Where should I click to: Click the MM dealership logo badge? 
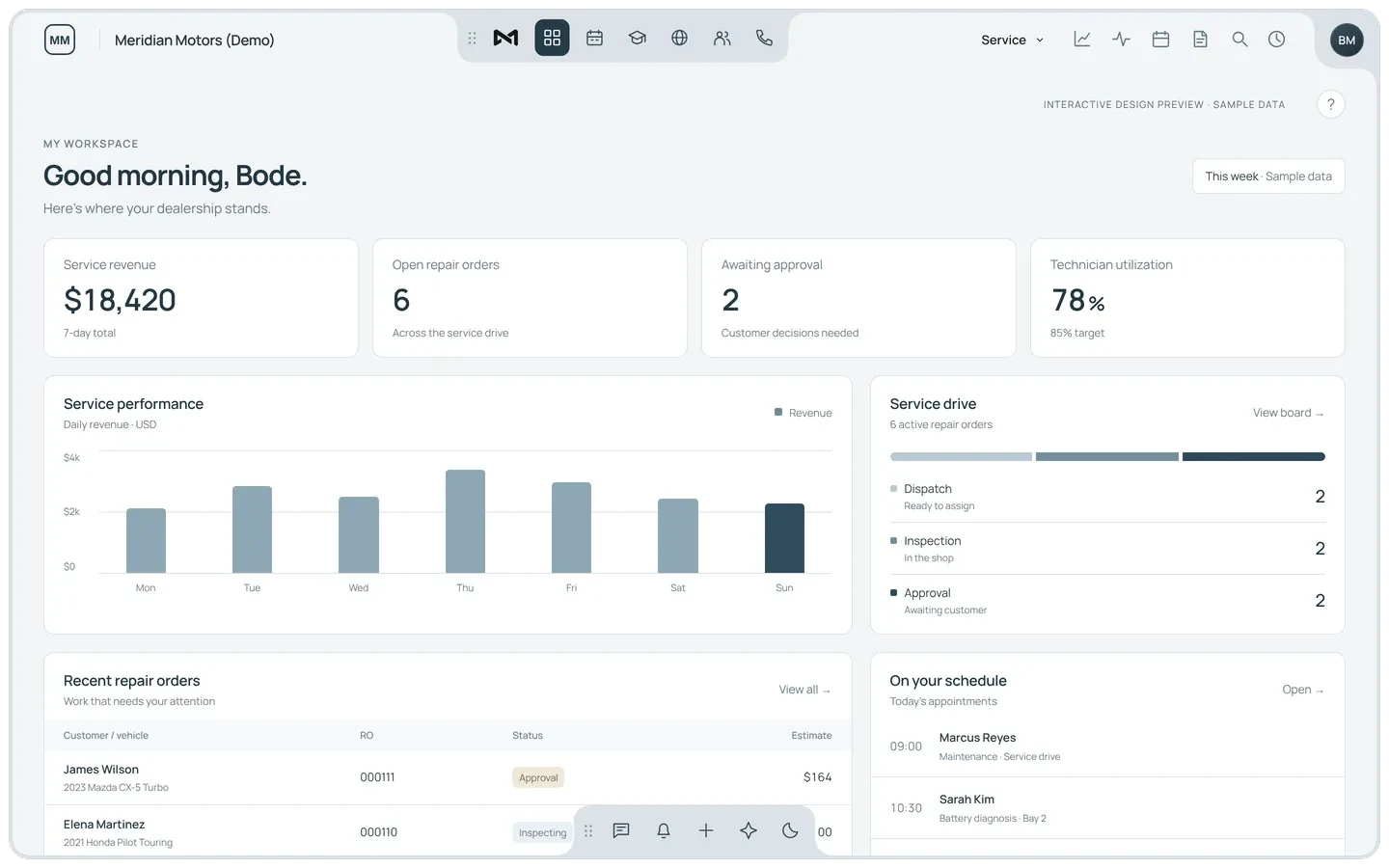(x=60, y=40)
